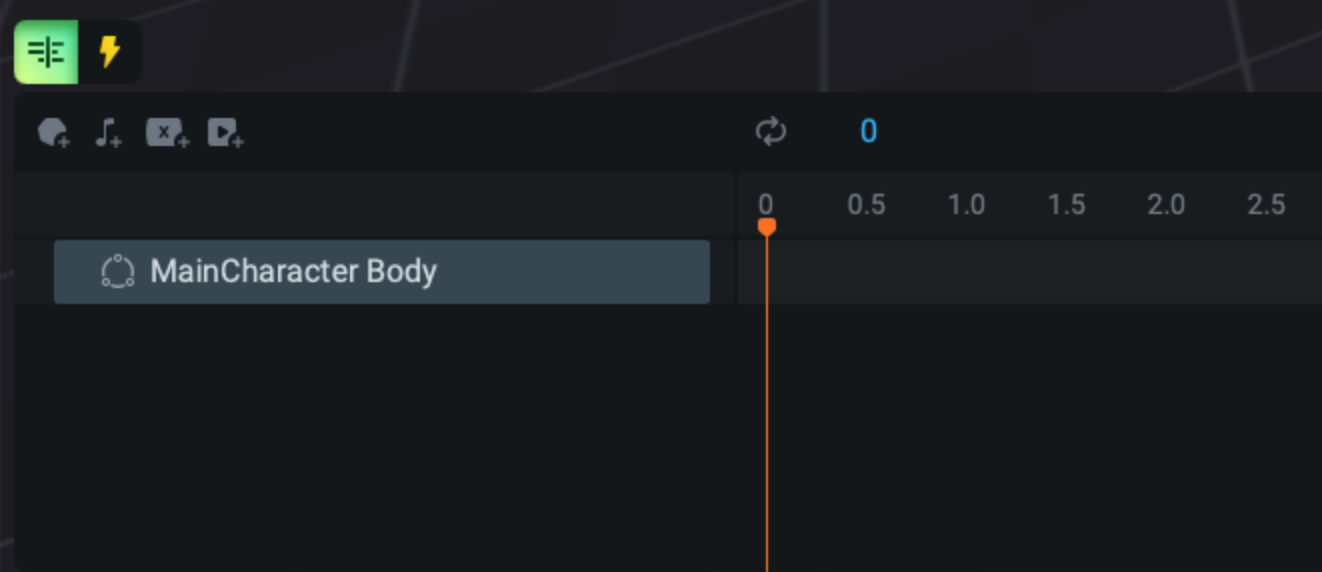Viewport: 1322px width, 572px height.
Task: Add a new video playback track
Action: [225, 132]
